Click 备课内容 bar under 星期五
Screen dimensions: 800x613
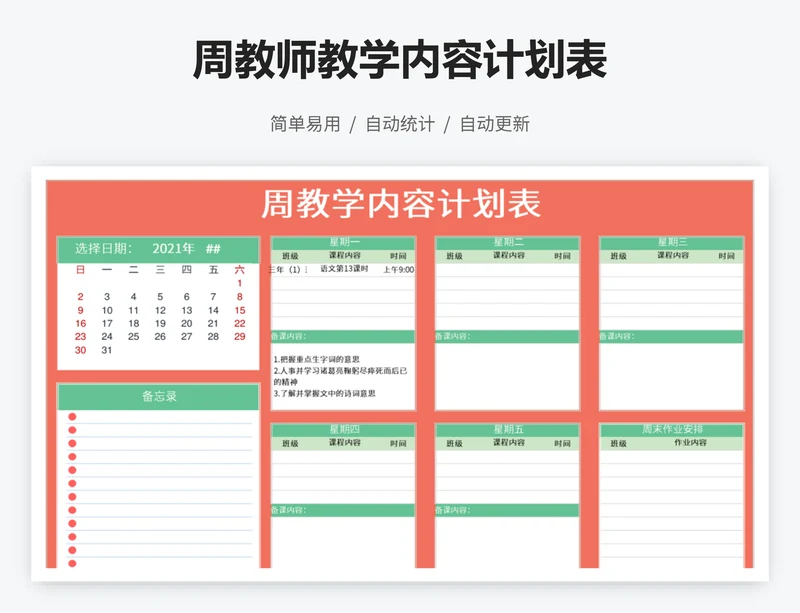[x=508, y=510]
